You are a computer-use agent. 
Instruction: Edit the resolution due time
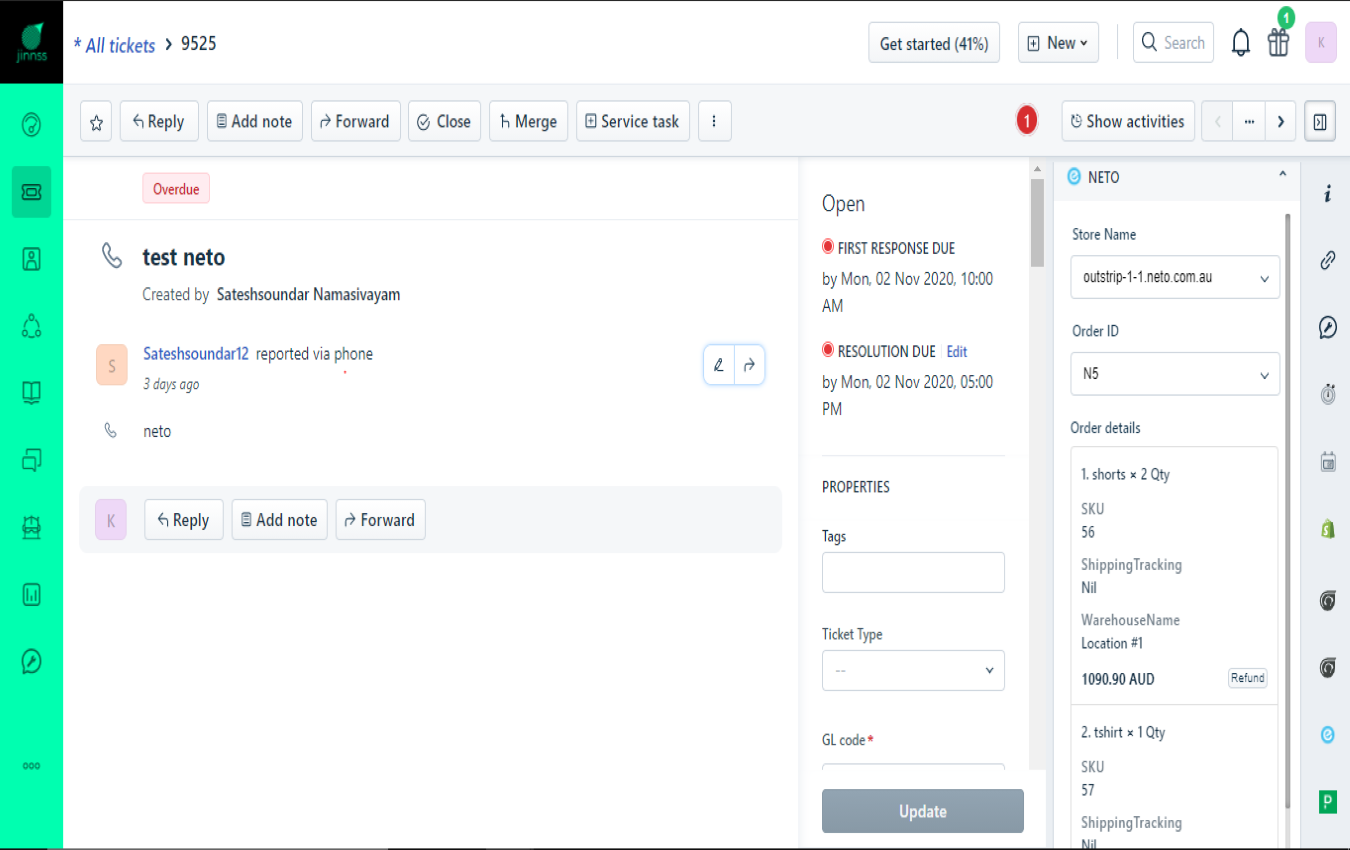[x=956, y=351]
